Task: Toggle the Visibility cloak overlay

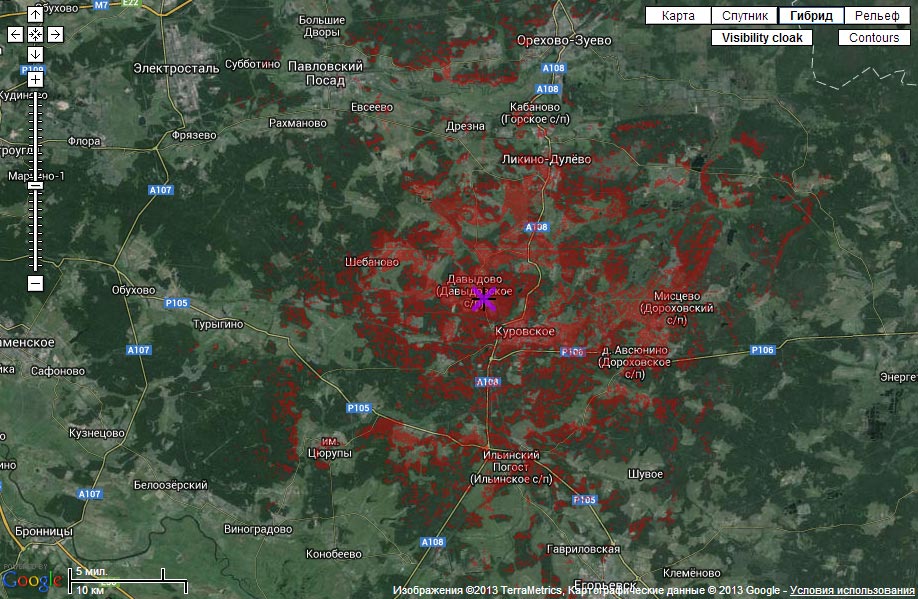Action: 762,37
